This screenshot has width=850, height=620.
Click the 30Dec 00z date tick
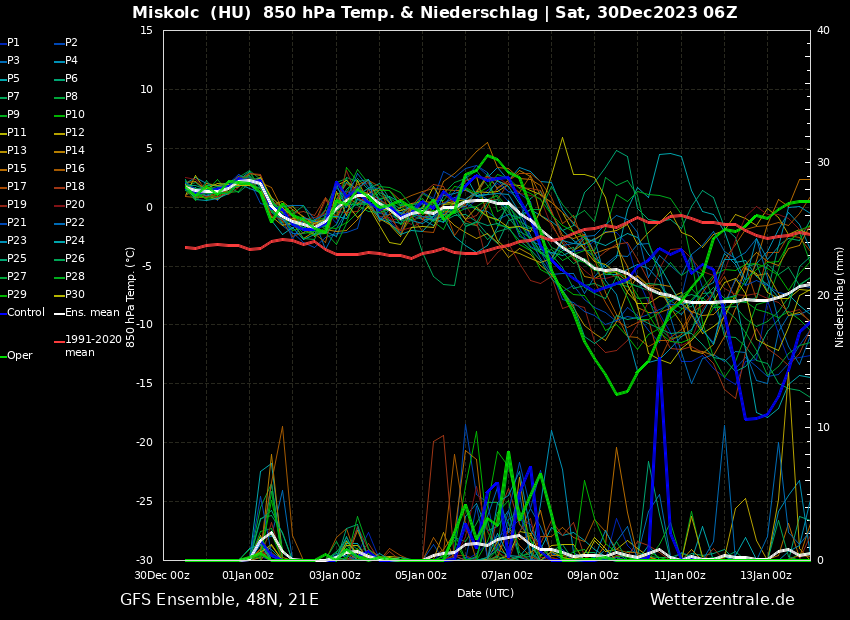coord(162,575)
